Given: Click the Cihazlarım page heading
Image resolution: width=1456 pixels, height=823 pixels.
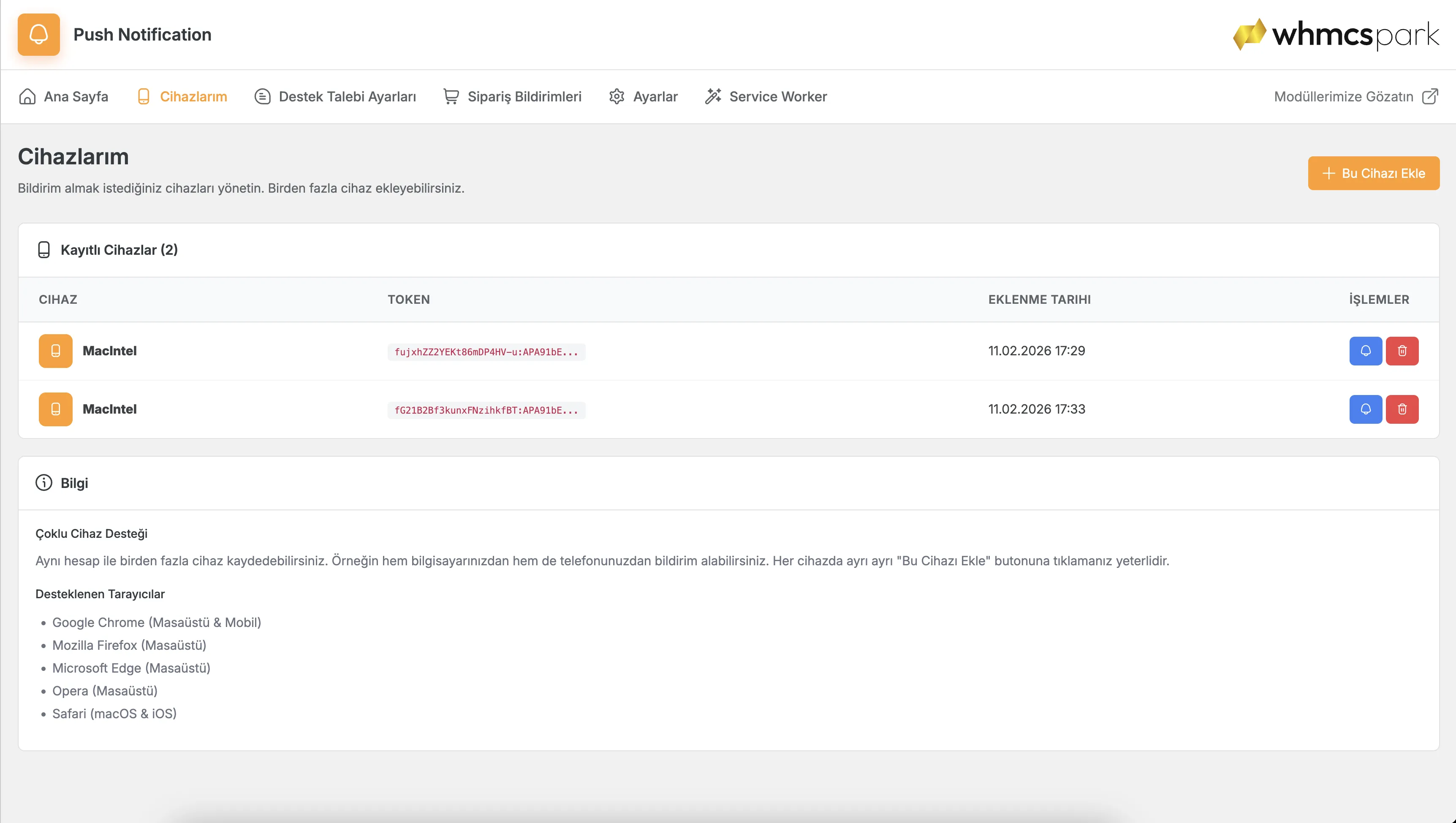Looking at the screenshot, I should [73, 157].
